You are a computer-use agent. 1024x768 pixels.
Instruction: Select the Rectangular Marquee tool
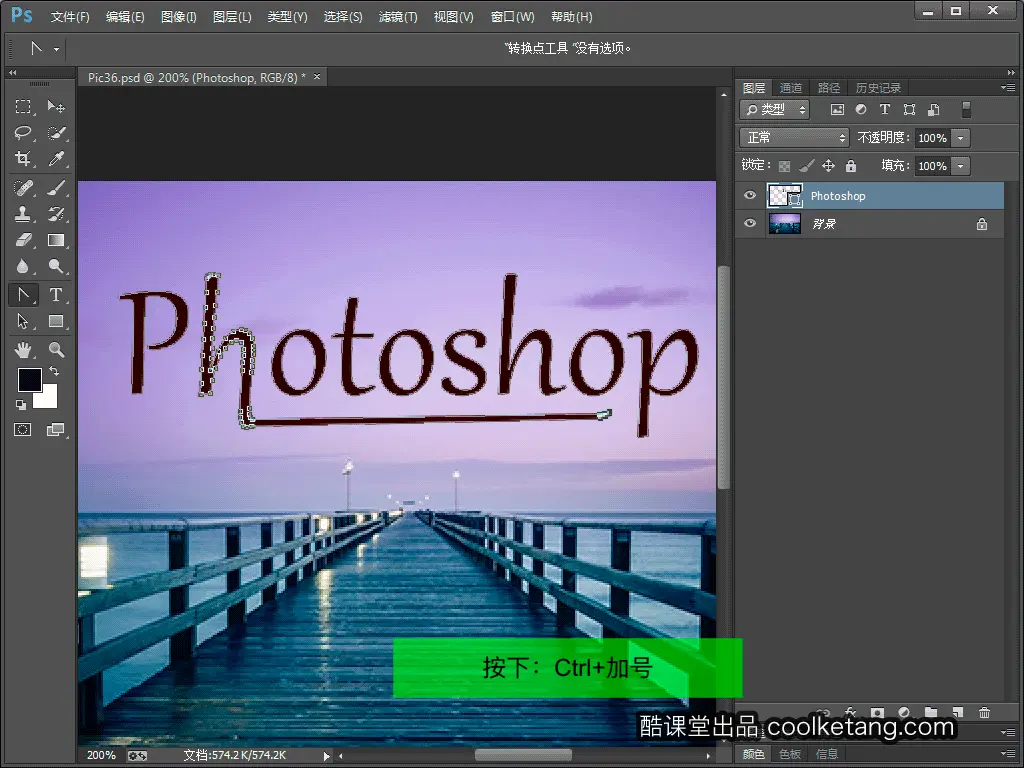[23, 106]
